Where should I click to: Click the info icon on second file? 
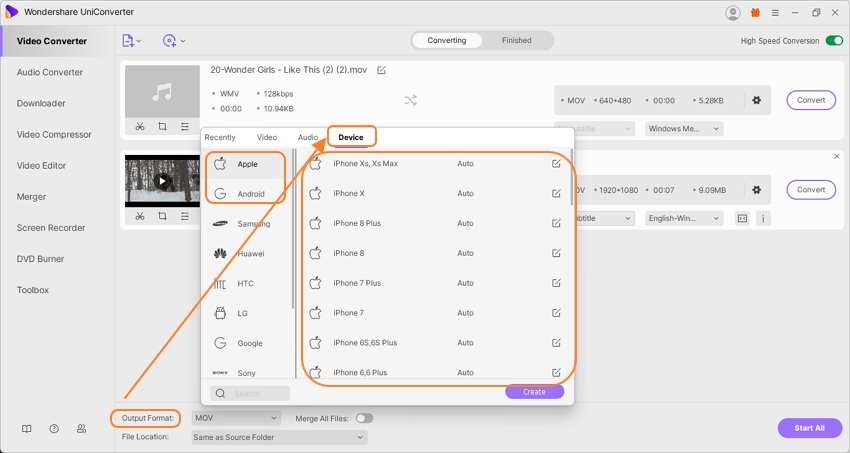(763, 218)
